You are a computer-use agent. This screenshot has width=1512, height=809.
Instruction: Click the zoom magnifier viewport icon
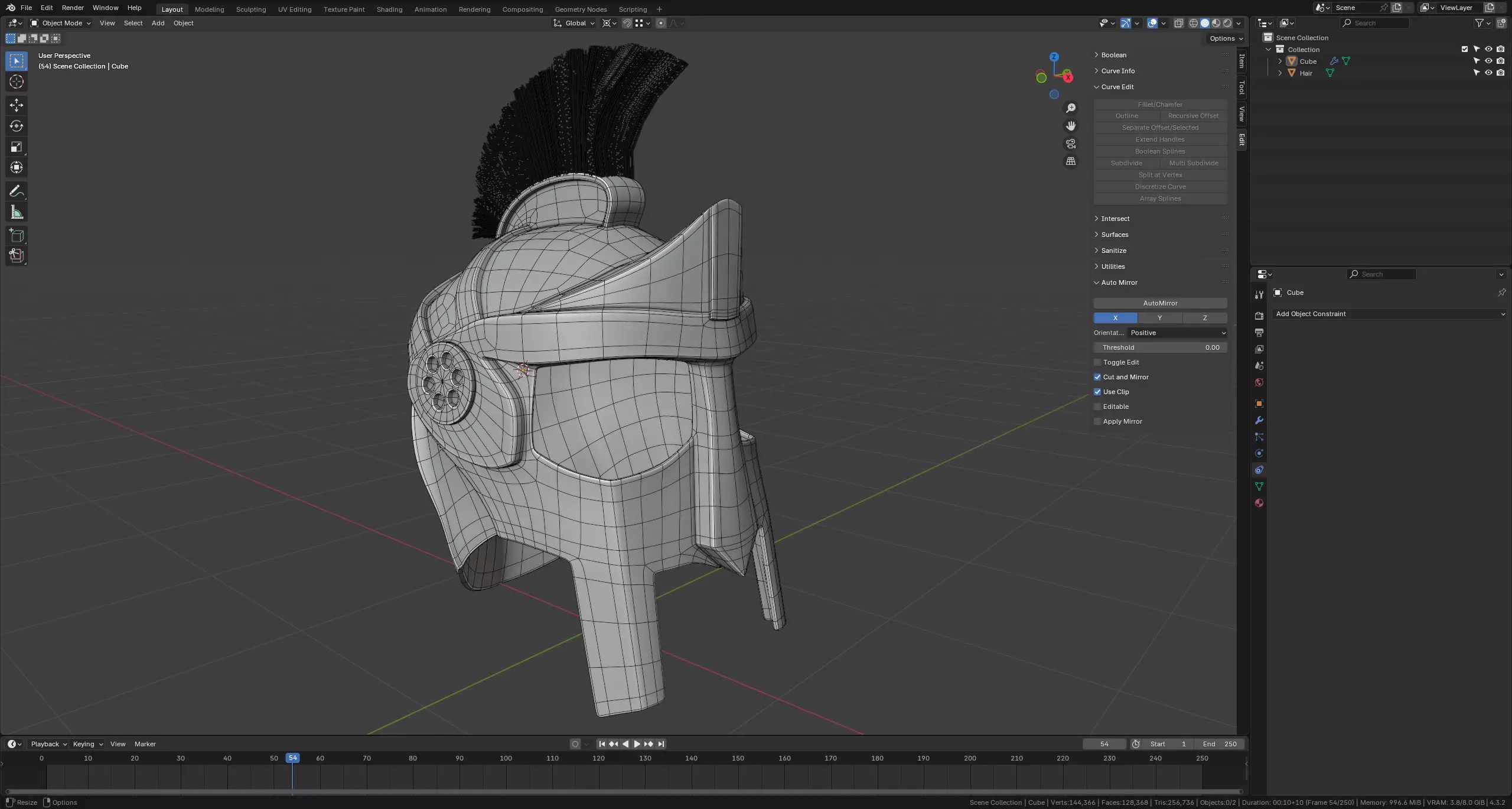1070,108
